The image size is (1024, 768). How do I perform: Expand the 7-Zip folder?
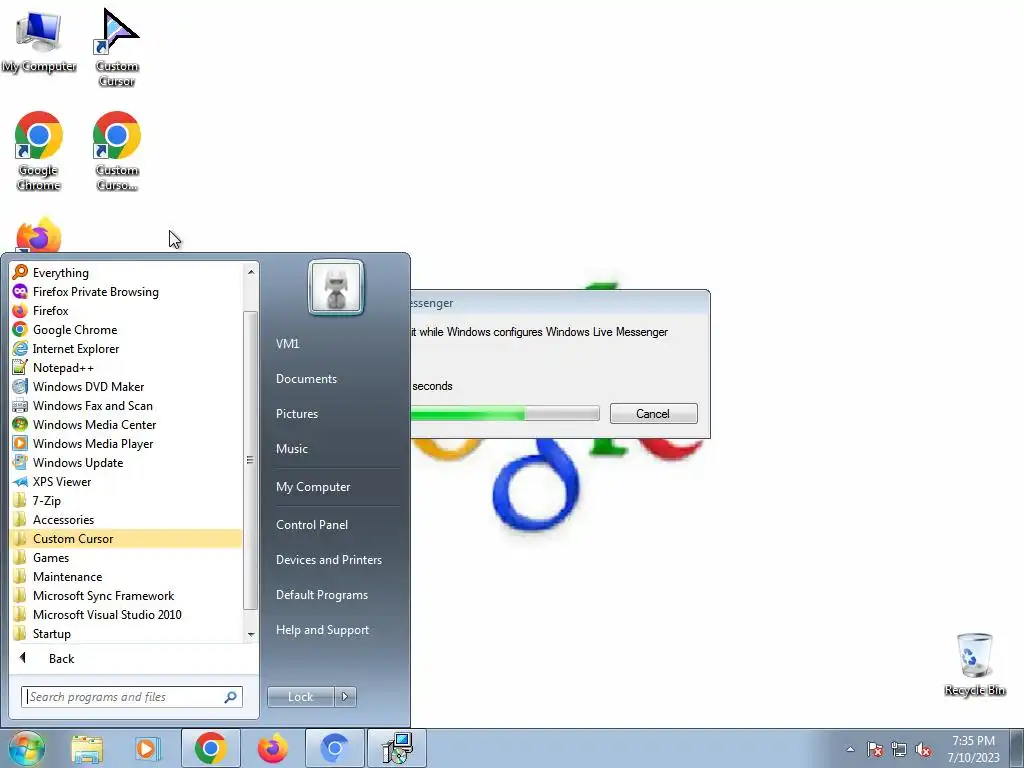pos(127,500)
